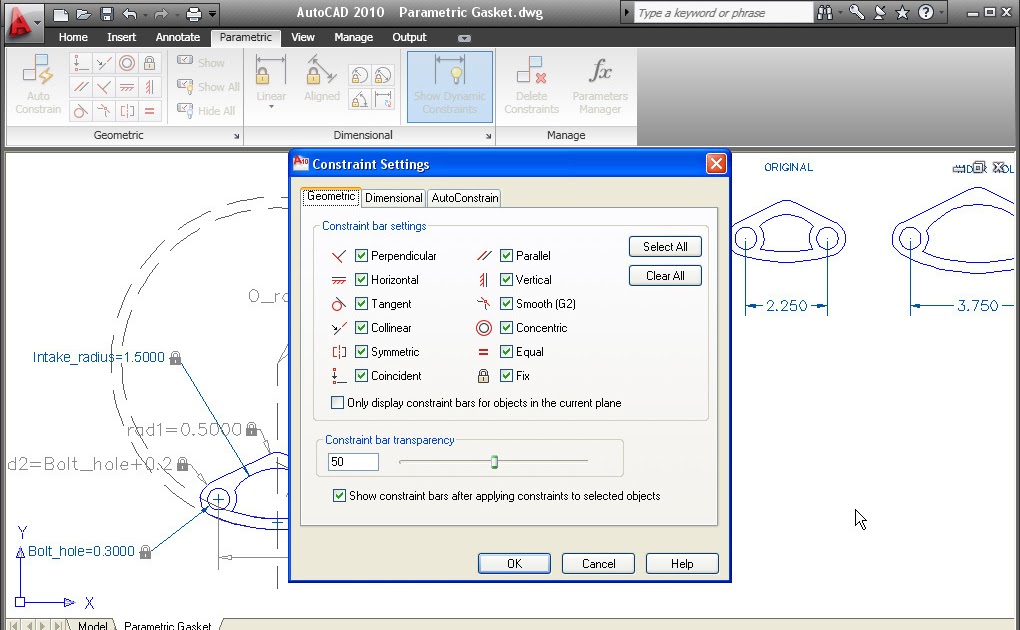This screenshot has height=630, width=1020.
Task: Open the AutoConstrain tab
Action: [x=464, y=198]
